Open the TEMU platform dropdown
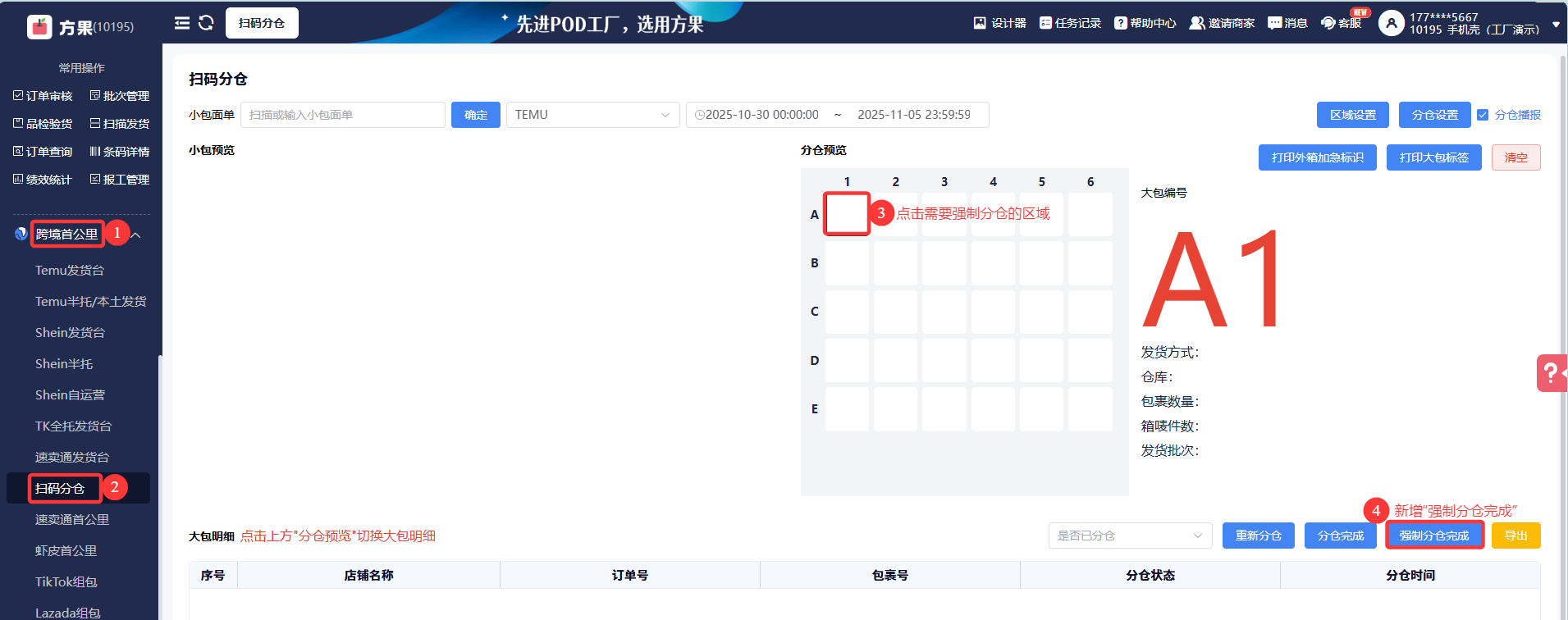This screenshot has width=1568, height=620. click(x=593, y=115)
